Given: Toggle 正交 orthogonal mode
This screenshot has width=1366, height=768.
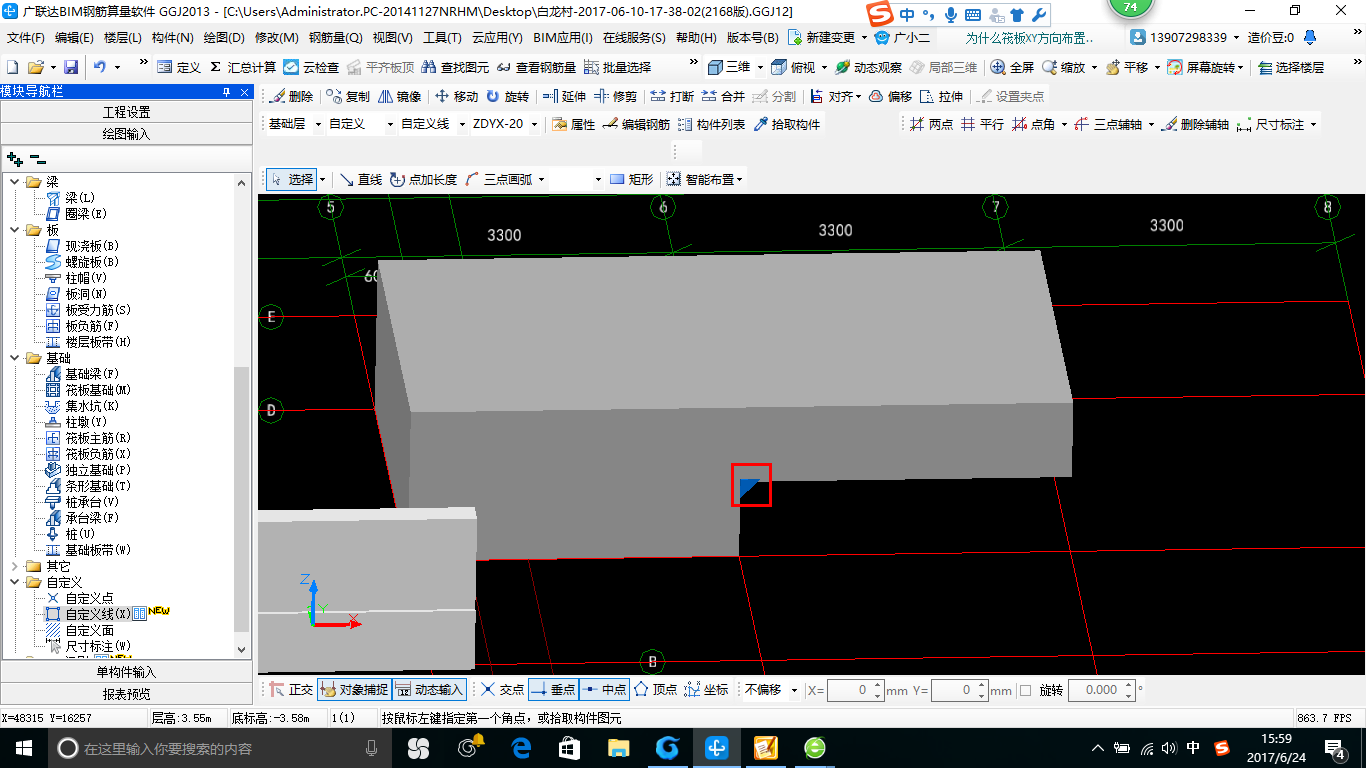Looking at the screenshot, I should tap(292, 690).
